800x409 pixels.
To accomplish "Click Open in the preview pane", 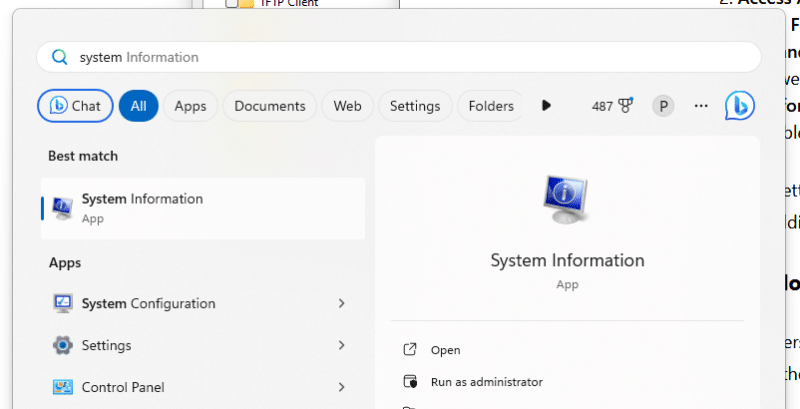I will pyautogui.click(x=445, y=350).
